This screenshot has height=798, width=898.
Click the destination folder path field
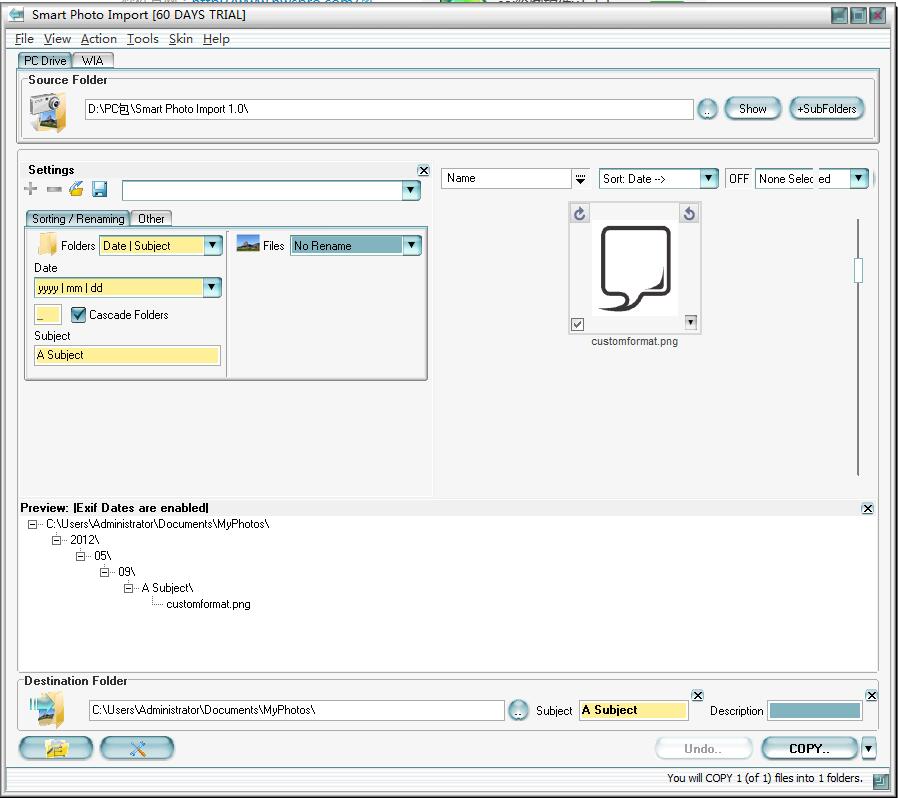point(296,710)
